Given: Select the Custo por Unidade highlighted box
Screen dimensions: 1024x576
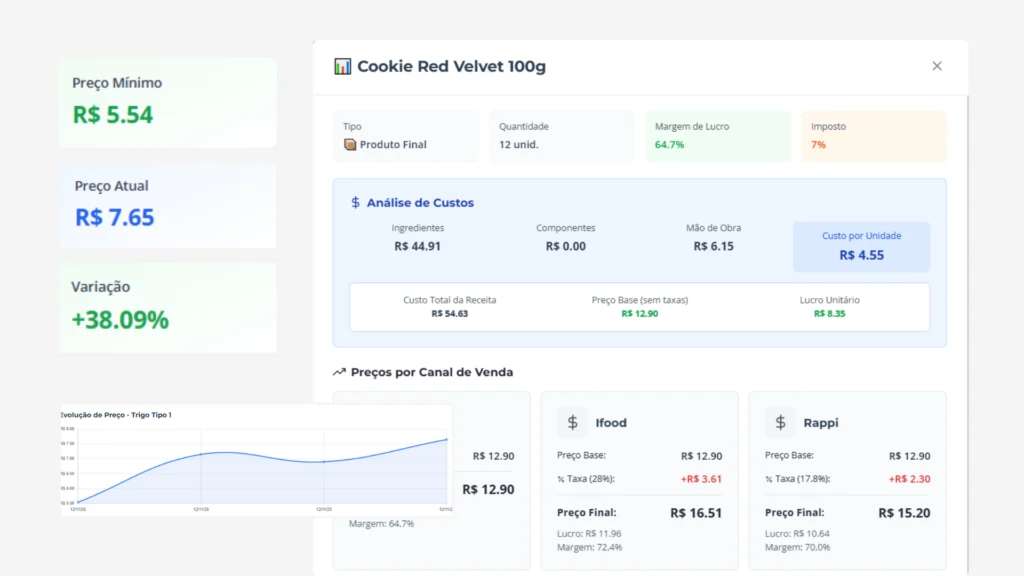Looking at the screenshot, I should click(x=861, y=246).
